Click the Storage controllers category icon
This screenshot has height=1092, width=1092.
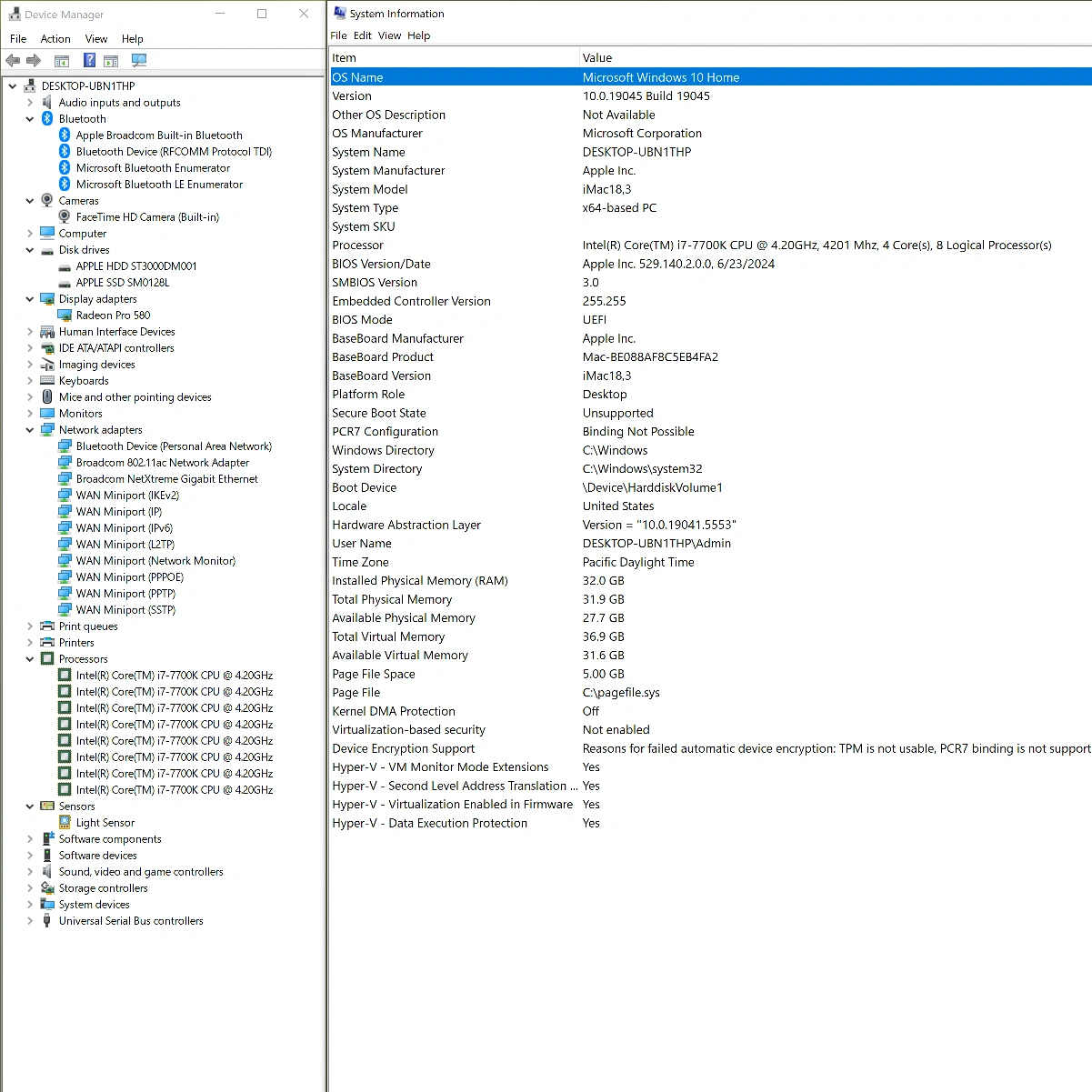[47, 888]
